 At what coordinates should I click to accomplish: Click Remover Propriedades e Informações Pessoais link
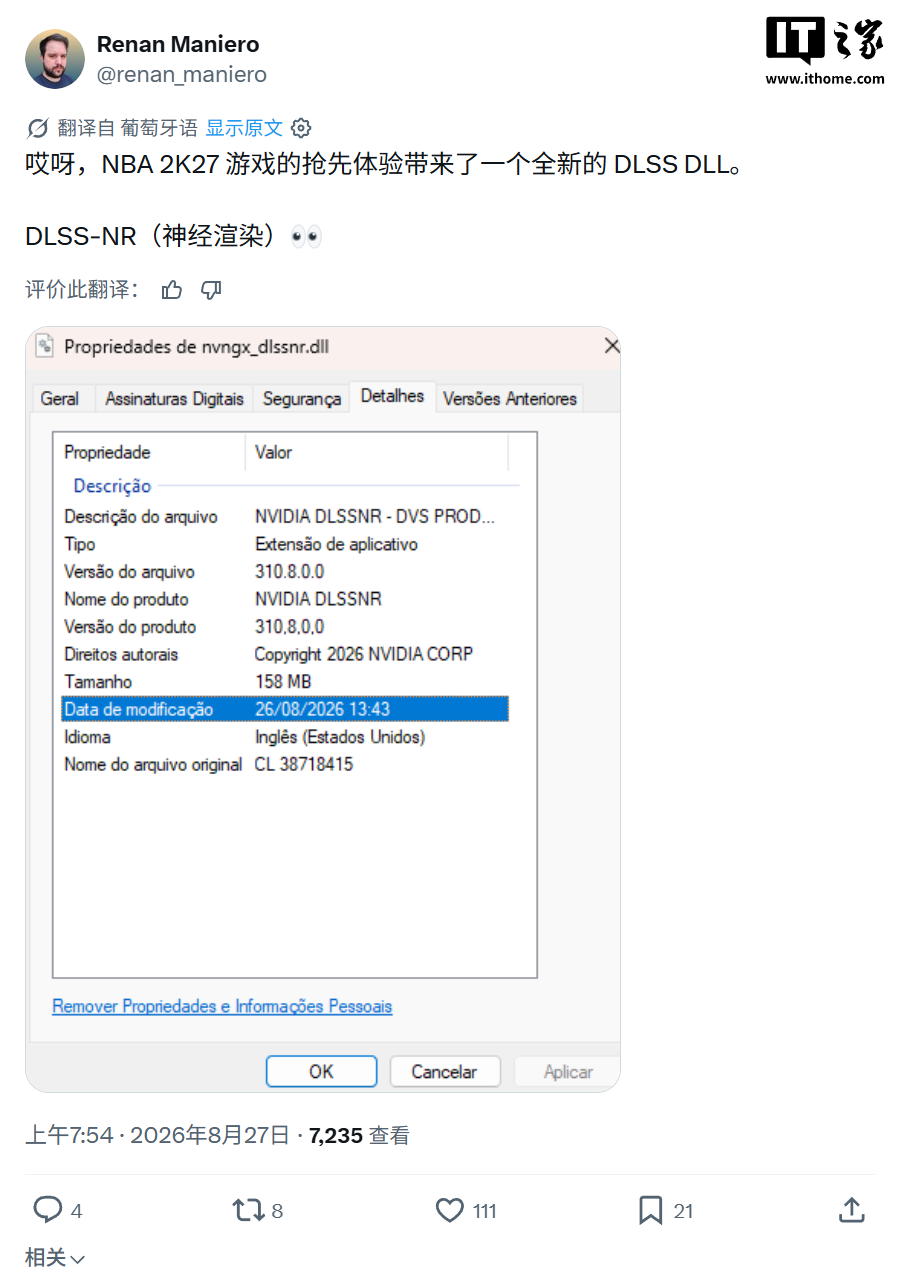click(x=222, y=1006)
